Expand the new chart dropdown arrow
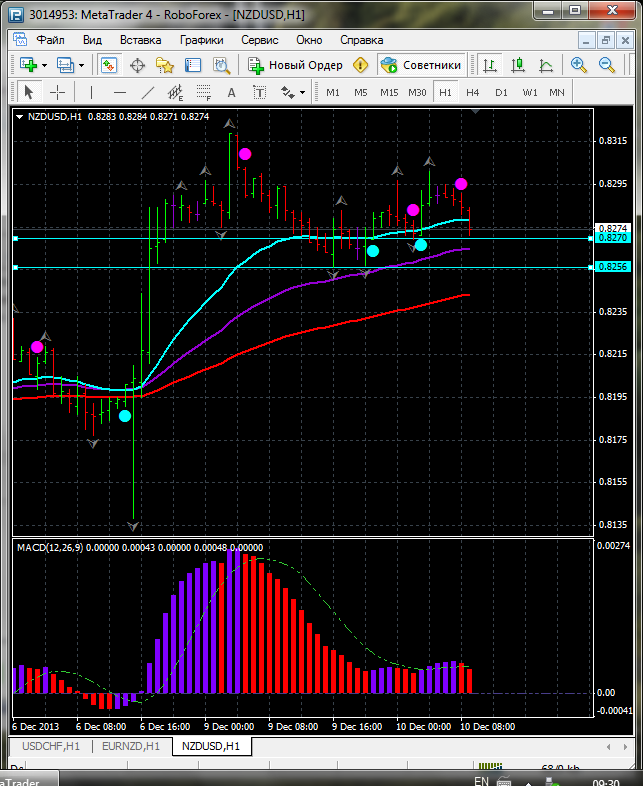The image size is (643, 786). click(x=44, y=65)
